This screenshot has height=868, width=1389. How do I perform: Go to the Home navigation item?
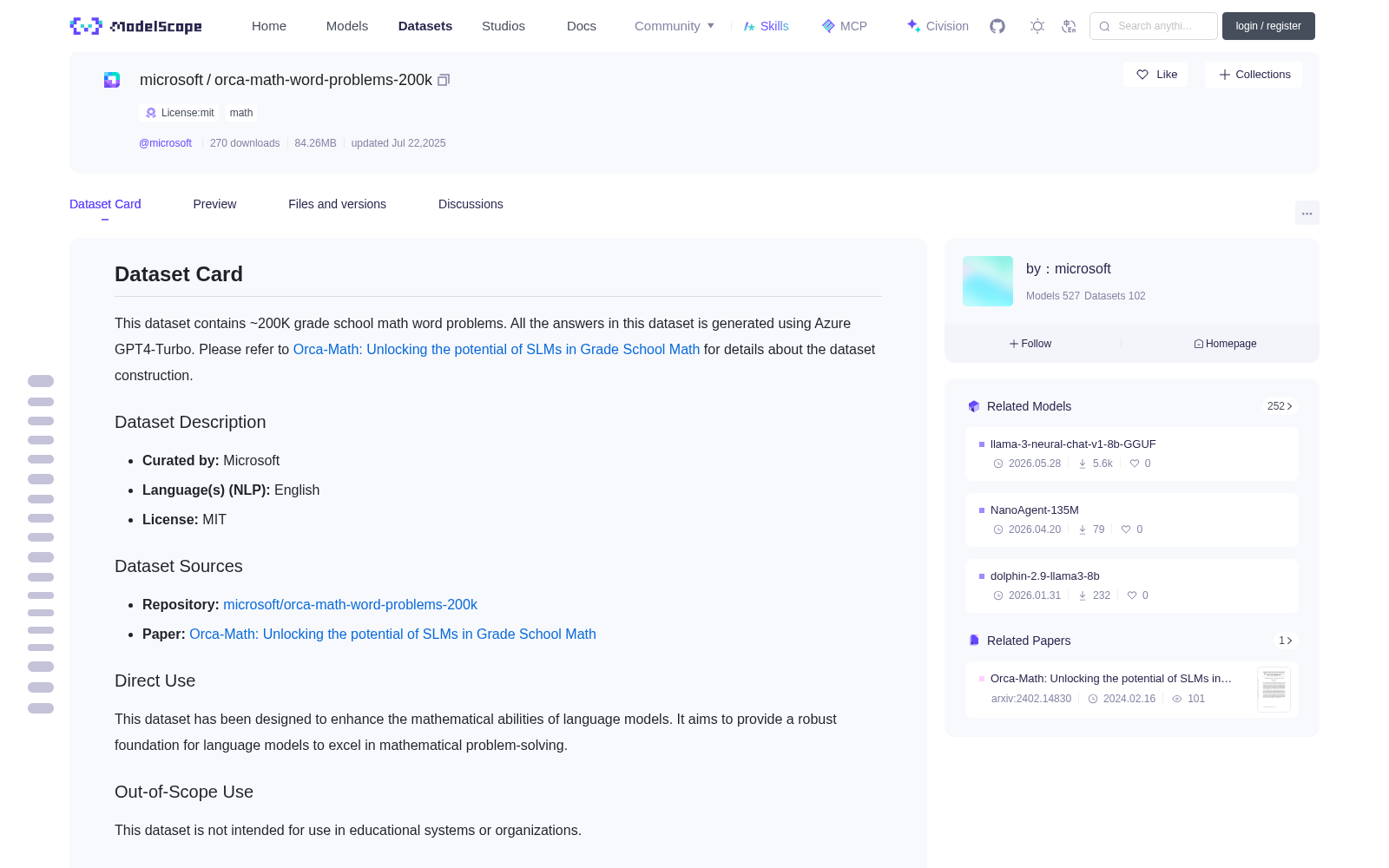pos(269,26)
